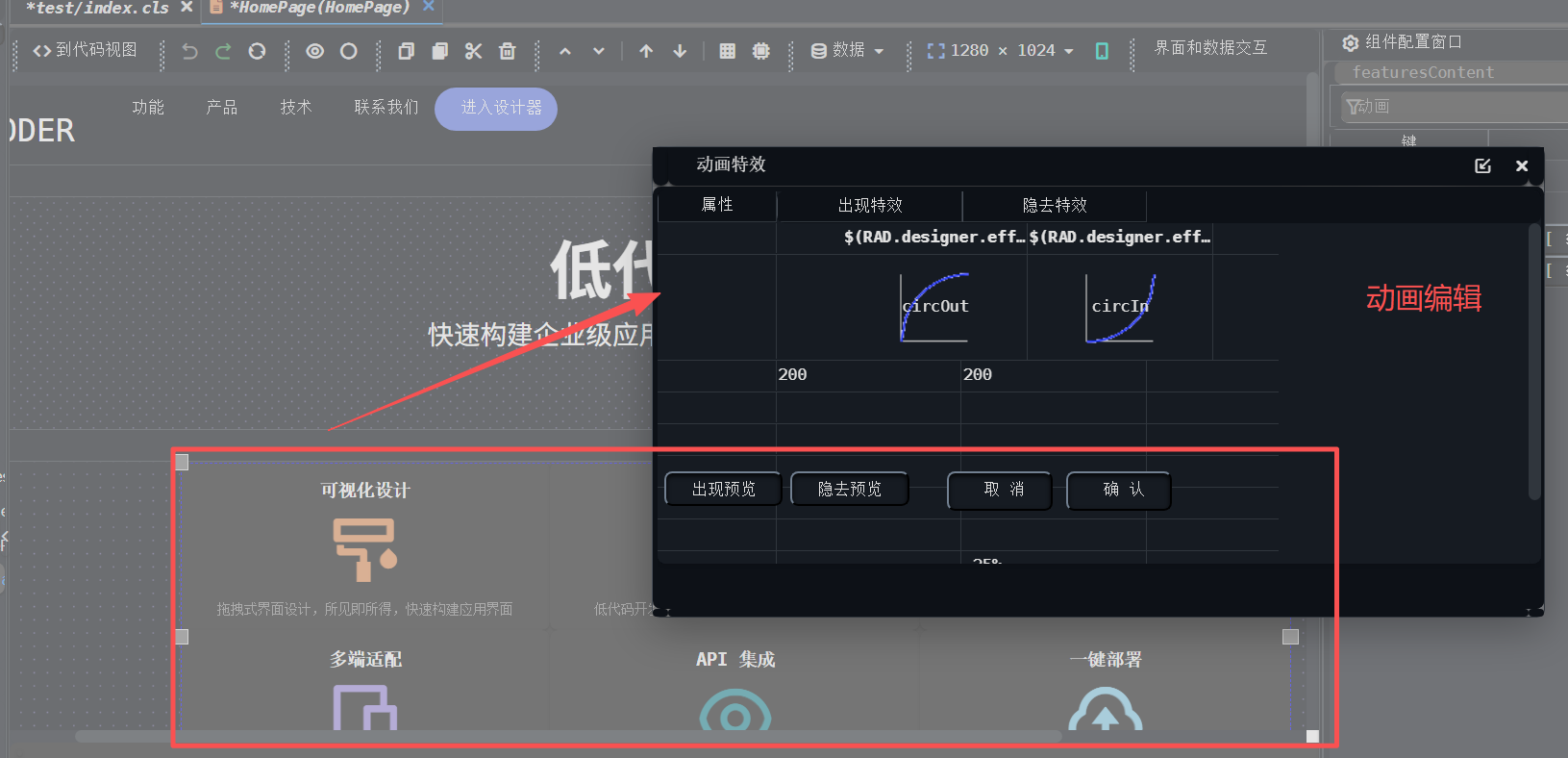Click the chevron up icon in toolbar
Viewport: 1568px width, 758px height.
coord(565,51)
